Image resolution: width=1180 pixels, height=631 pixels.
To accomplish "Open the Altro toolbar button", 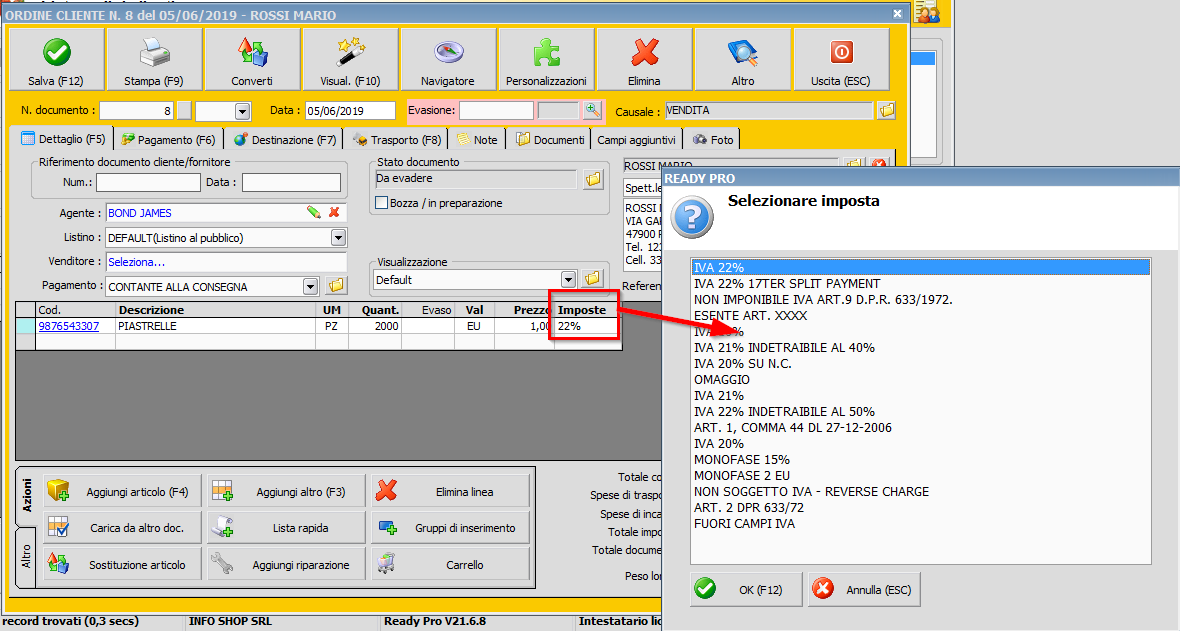I will tap(743, 60).
